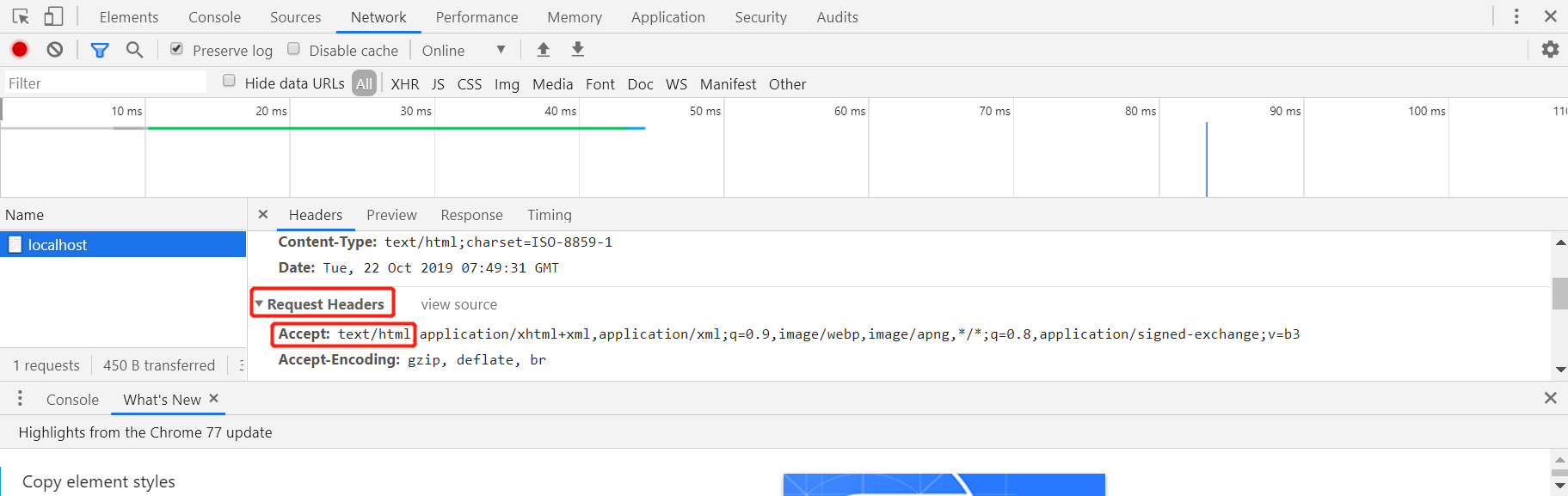This screenshot has width=1568, height=496.
Task: Enable the Disable cache checkbox
Action: [x=294, y=49]
